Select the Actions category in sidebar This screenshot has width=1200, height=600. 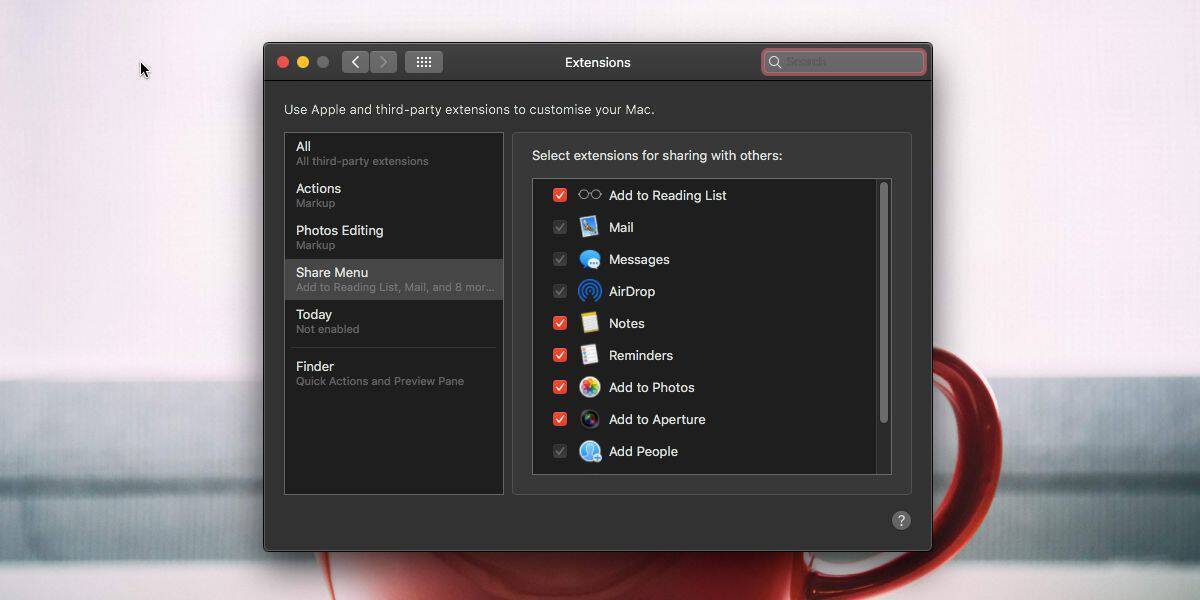393,195
